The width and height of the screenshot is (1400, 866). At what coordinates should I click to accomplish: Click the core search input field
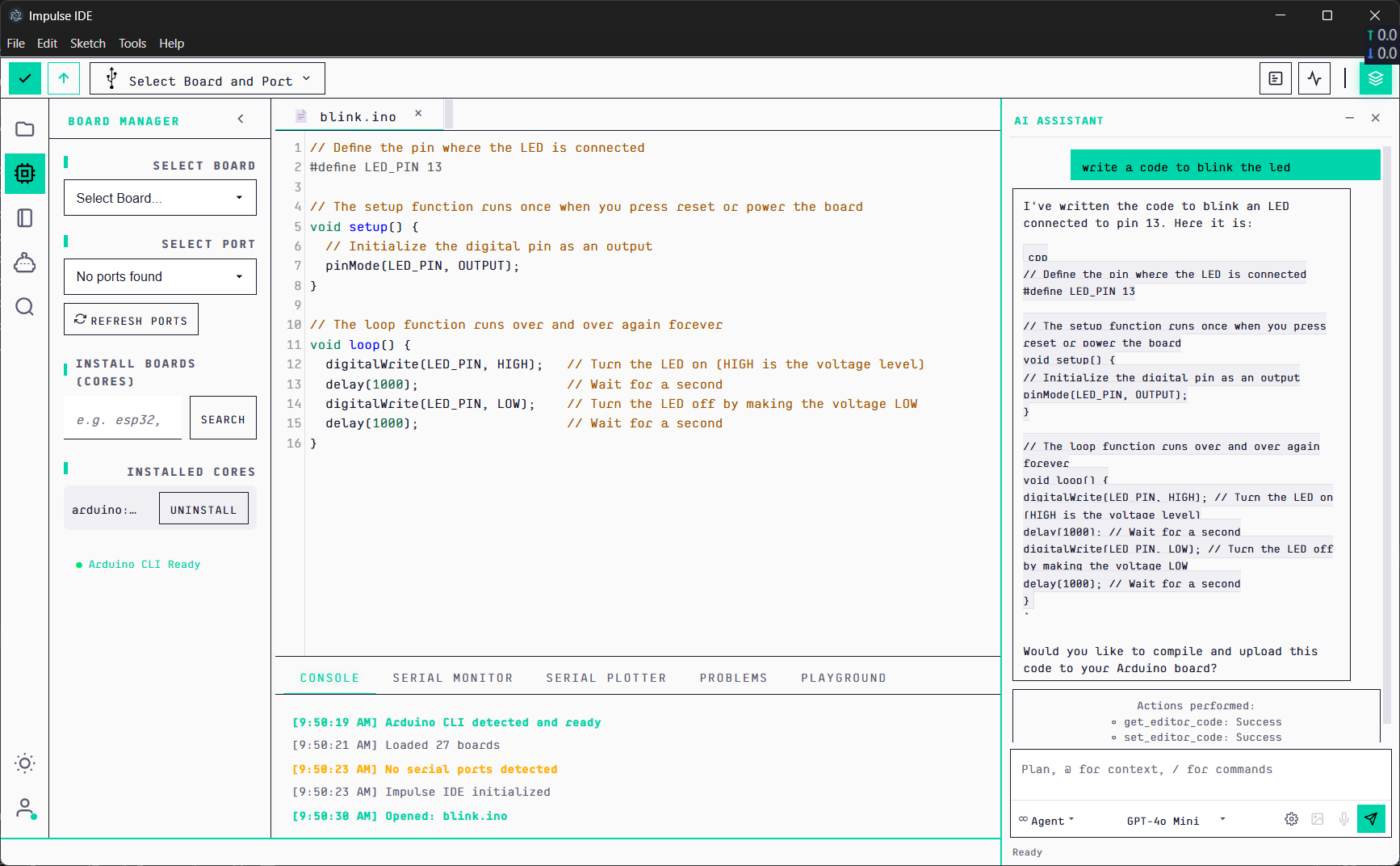point(123,418)
